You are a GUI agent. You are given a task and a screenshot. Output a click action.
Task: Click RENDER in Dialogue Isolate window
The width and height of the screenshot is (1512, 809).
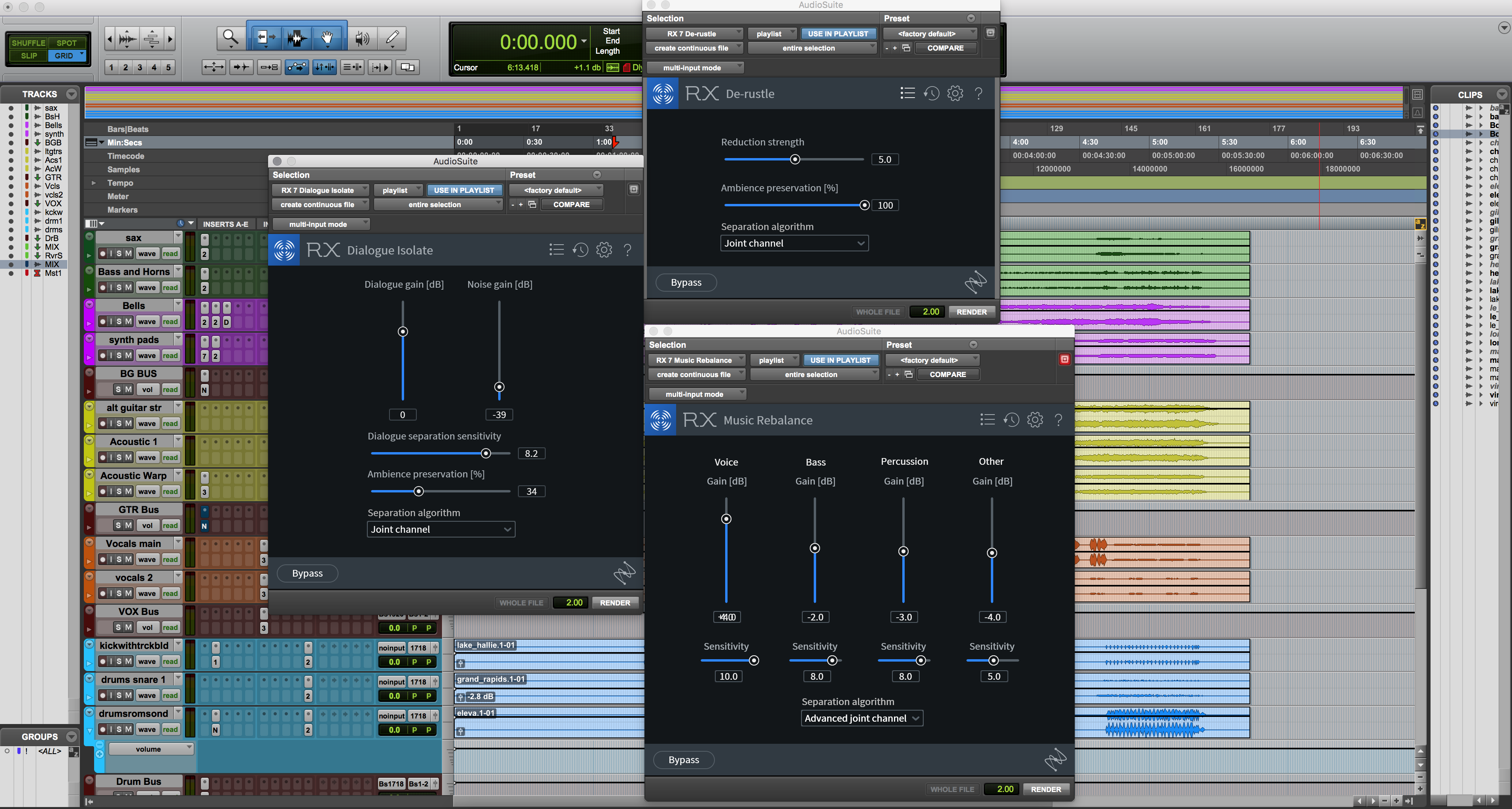click(615, 602)
